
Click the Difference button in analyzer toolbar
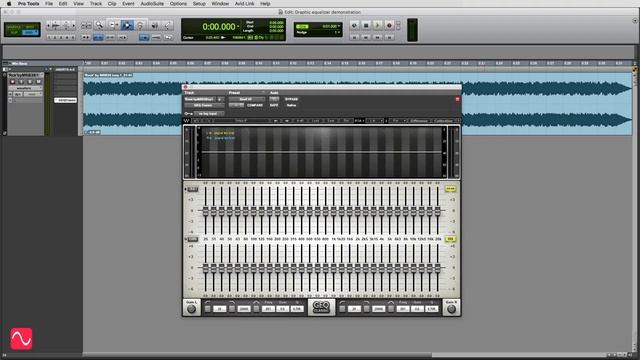420,120
